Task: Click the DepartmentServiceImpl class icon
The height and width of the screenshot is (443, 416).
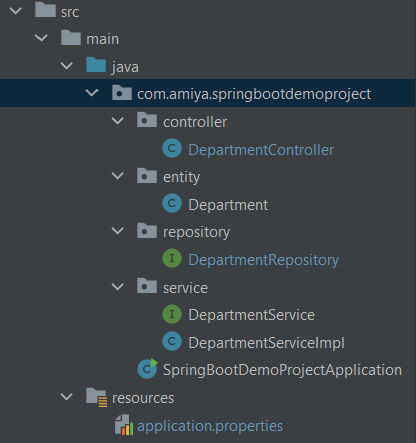Action: 172,341
